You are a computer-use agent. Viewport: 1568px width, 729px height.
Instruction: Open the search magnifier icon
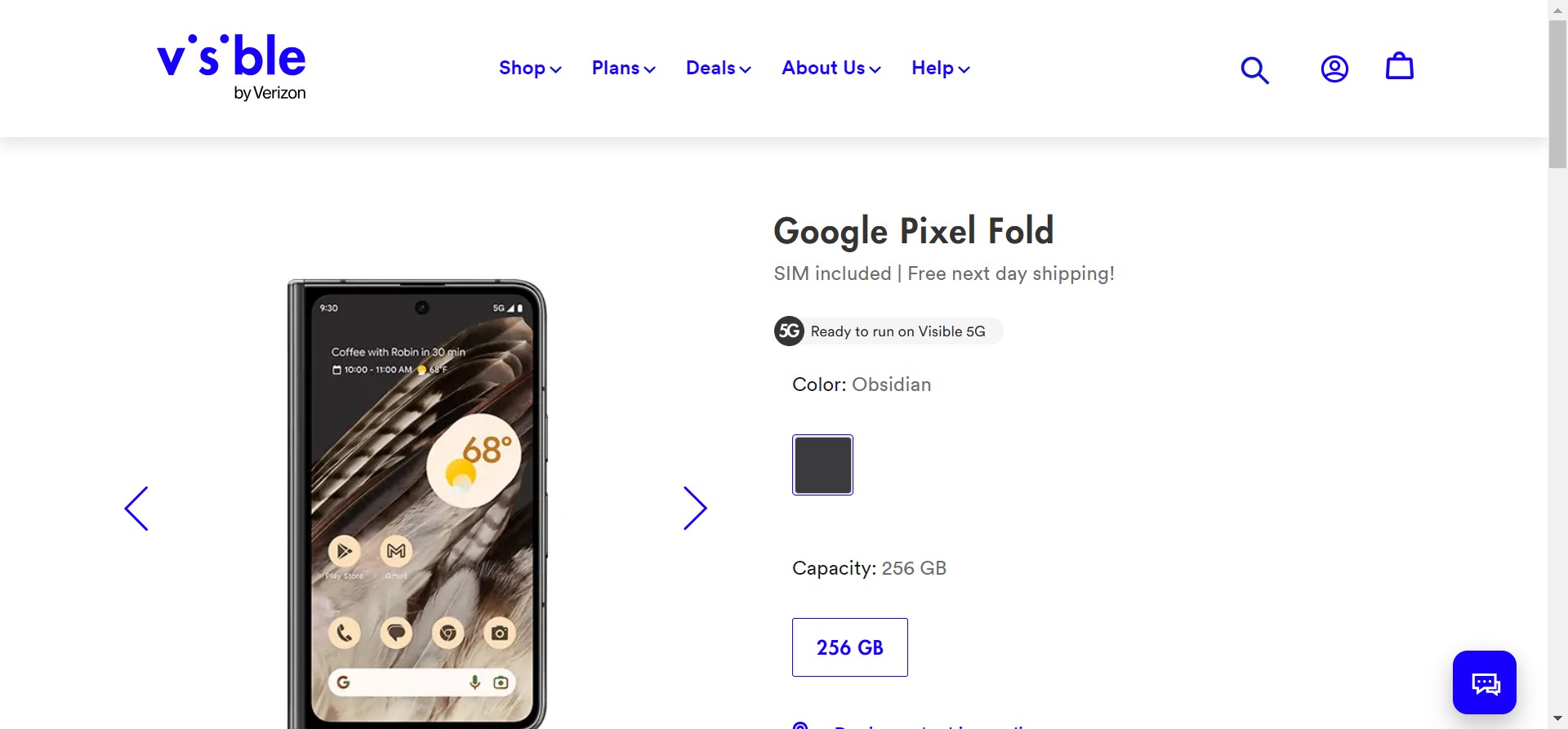pyautogui.click(x=1254, y=70)
